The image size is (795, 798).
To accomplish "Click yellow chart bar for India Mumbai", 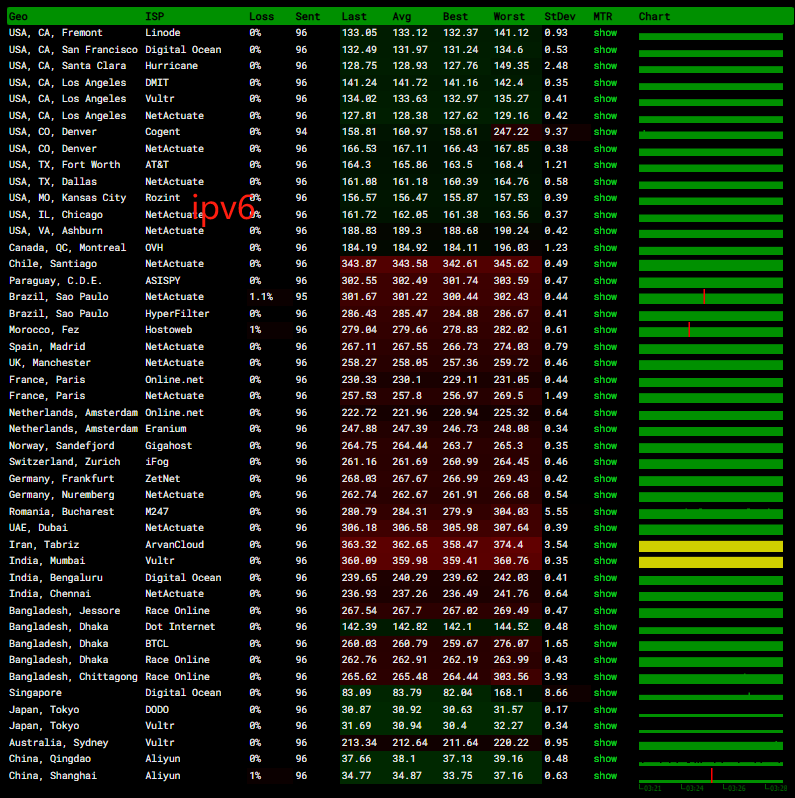I will coord(711,562).
